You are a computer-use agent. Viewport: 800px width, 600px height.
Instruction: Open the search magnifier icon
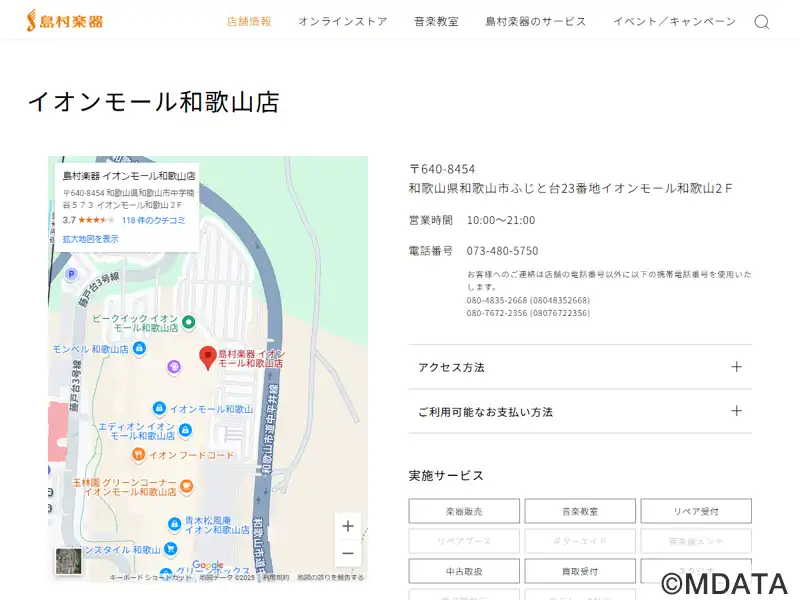[762, 22]
